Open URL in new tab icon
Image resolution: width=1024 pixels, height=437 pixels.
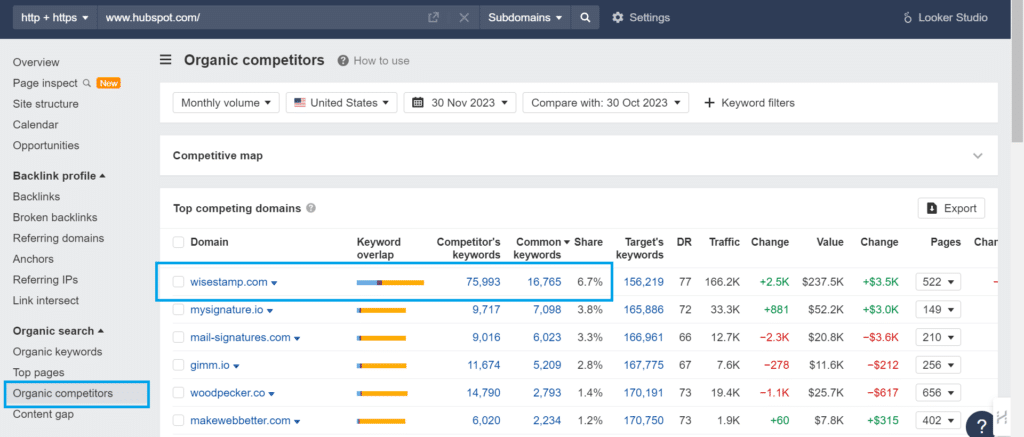[x=433, y=18]
